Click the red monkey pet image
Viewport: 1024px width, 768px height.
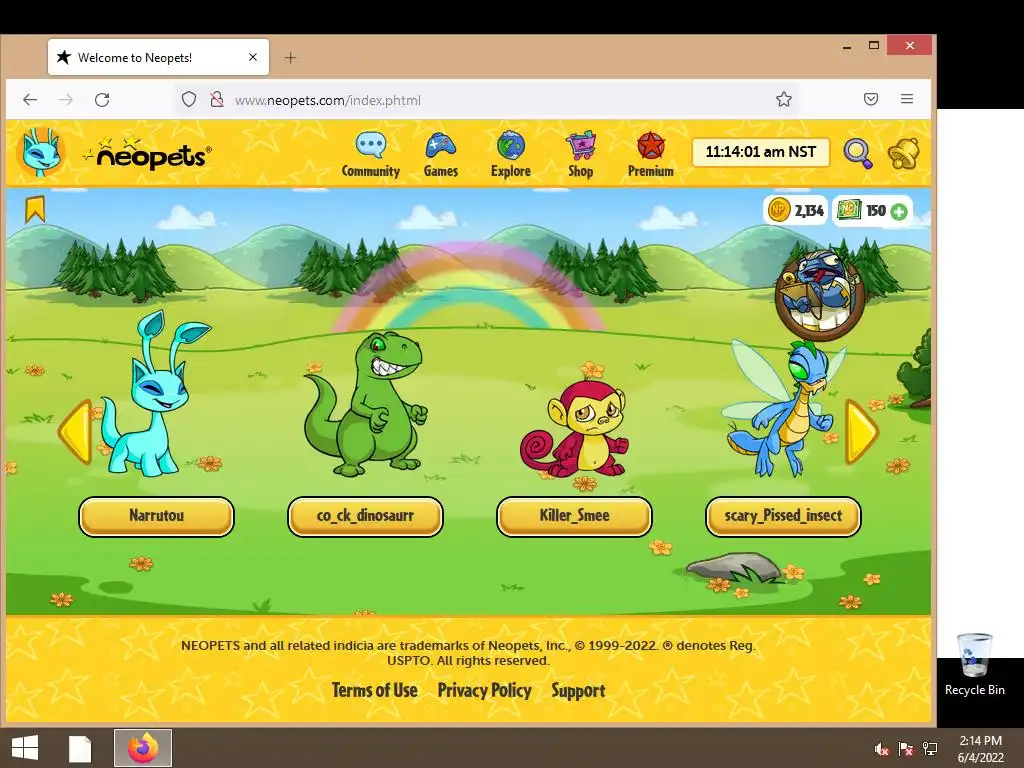(575, 430)
